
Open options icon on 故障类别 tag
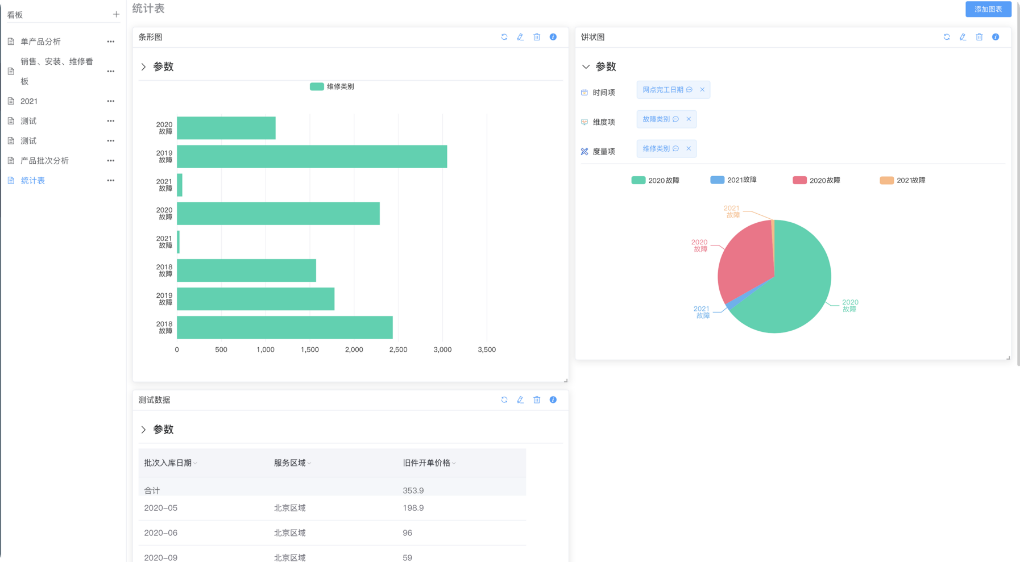[x=676, y=119]
